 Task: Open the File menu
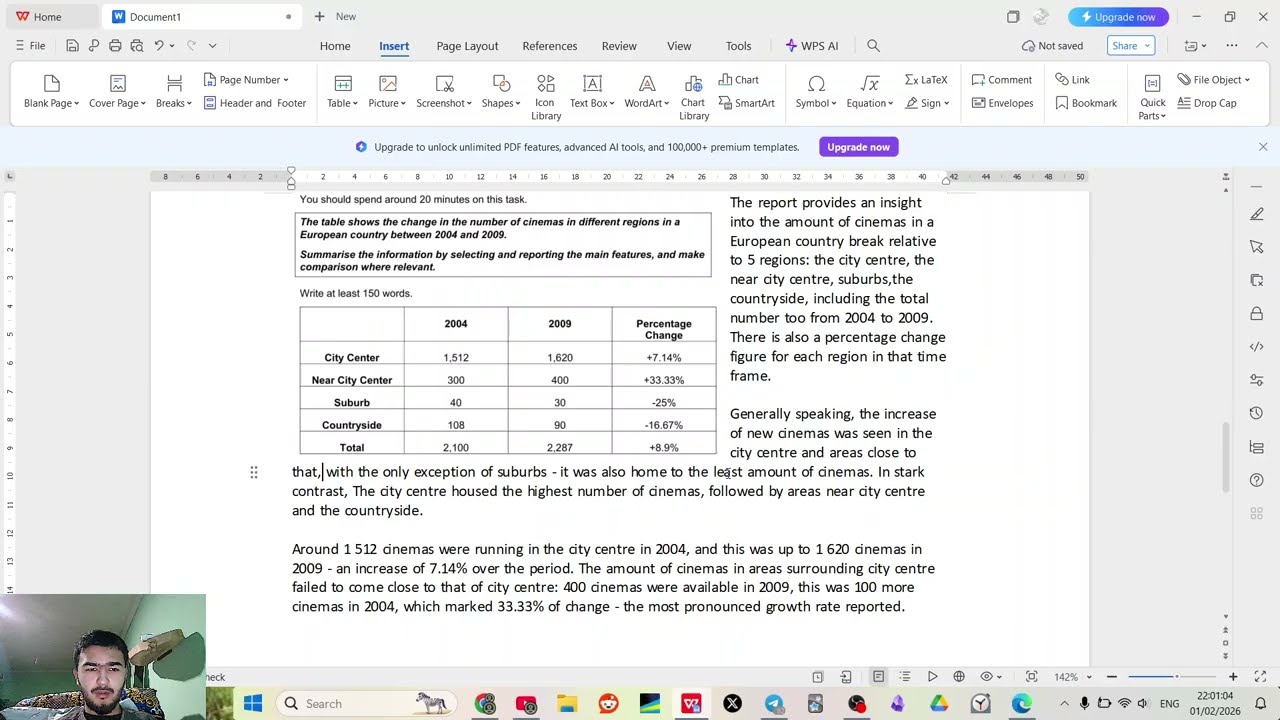(30, 46)
